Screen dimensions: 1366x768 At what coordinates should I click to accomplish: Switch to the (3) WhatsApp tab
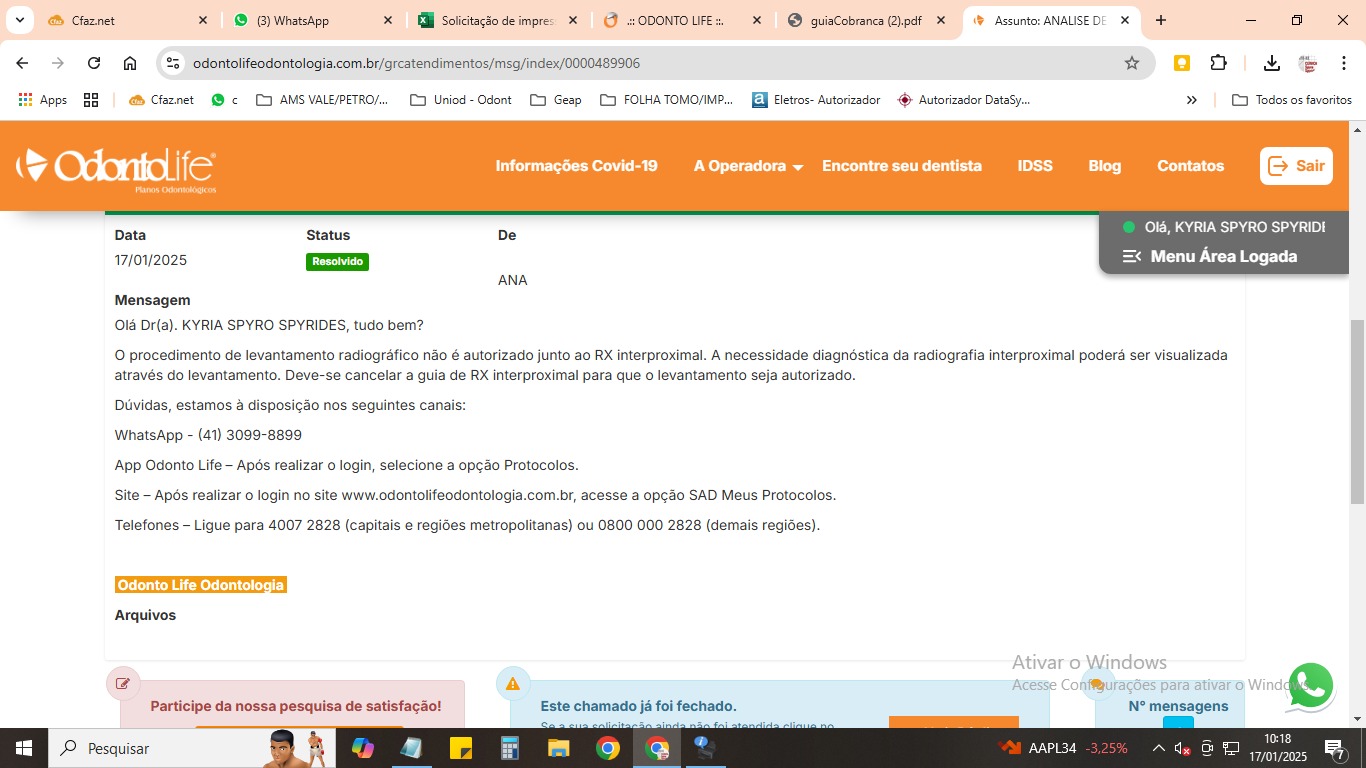pyautogui.click(x=314, y=20)
